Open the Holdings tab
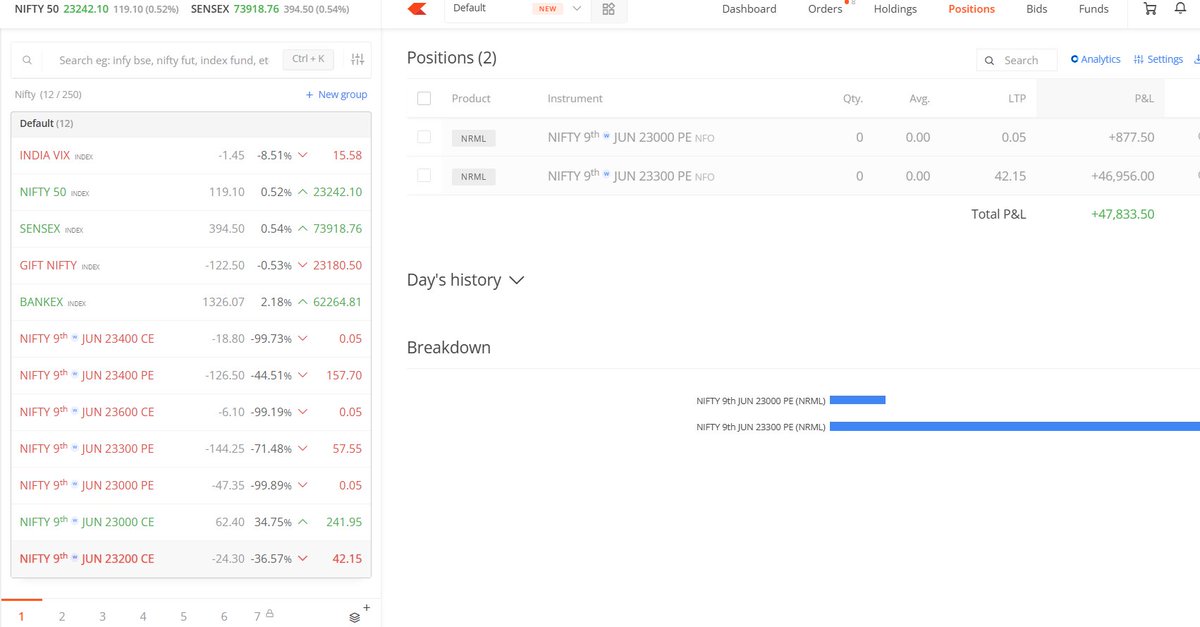The image size is (1200, 627). pyautogui.click(x=895, y=9)
